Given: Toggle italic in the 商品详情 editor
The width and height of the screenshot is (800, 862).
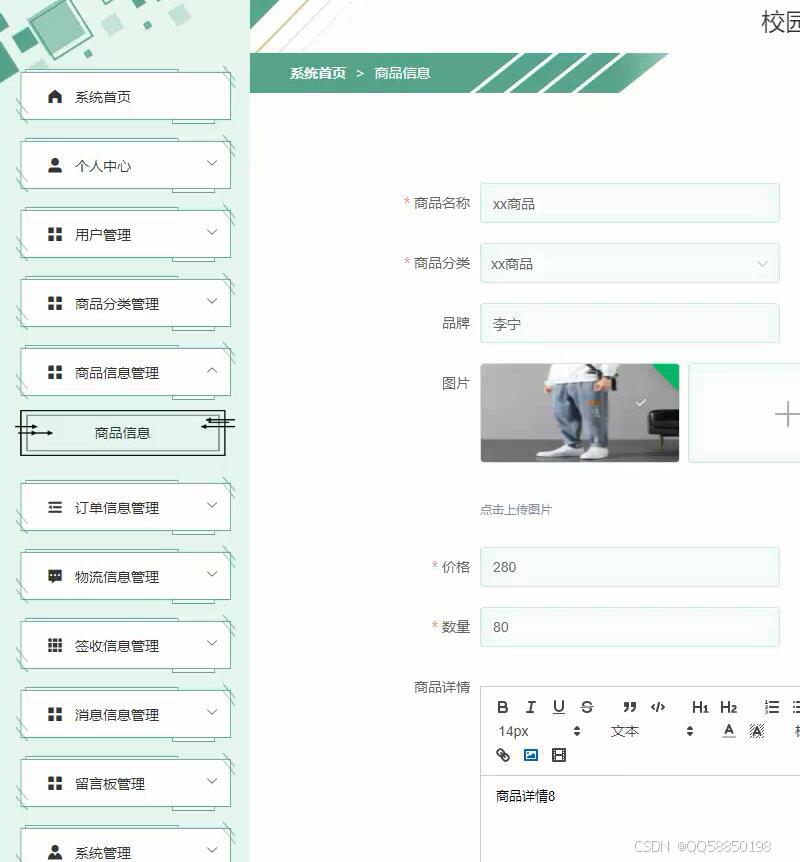Looking at the screenshot, I should pos(531,707).
